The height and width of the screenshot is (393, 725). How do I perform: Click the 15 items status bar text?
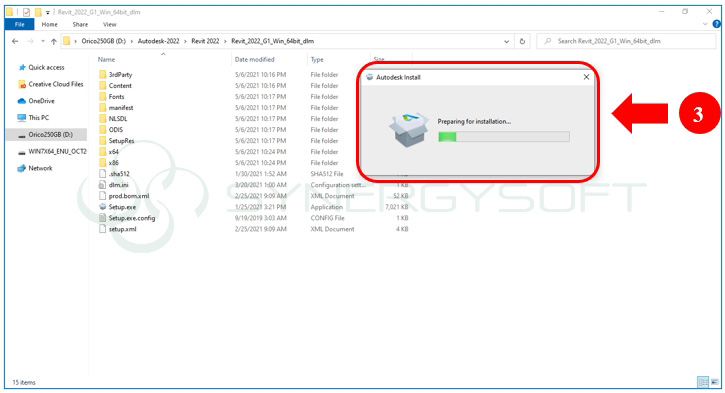pyautogui.click(x=24, y=382)
